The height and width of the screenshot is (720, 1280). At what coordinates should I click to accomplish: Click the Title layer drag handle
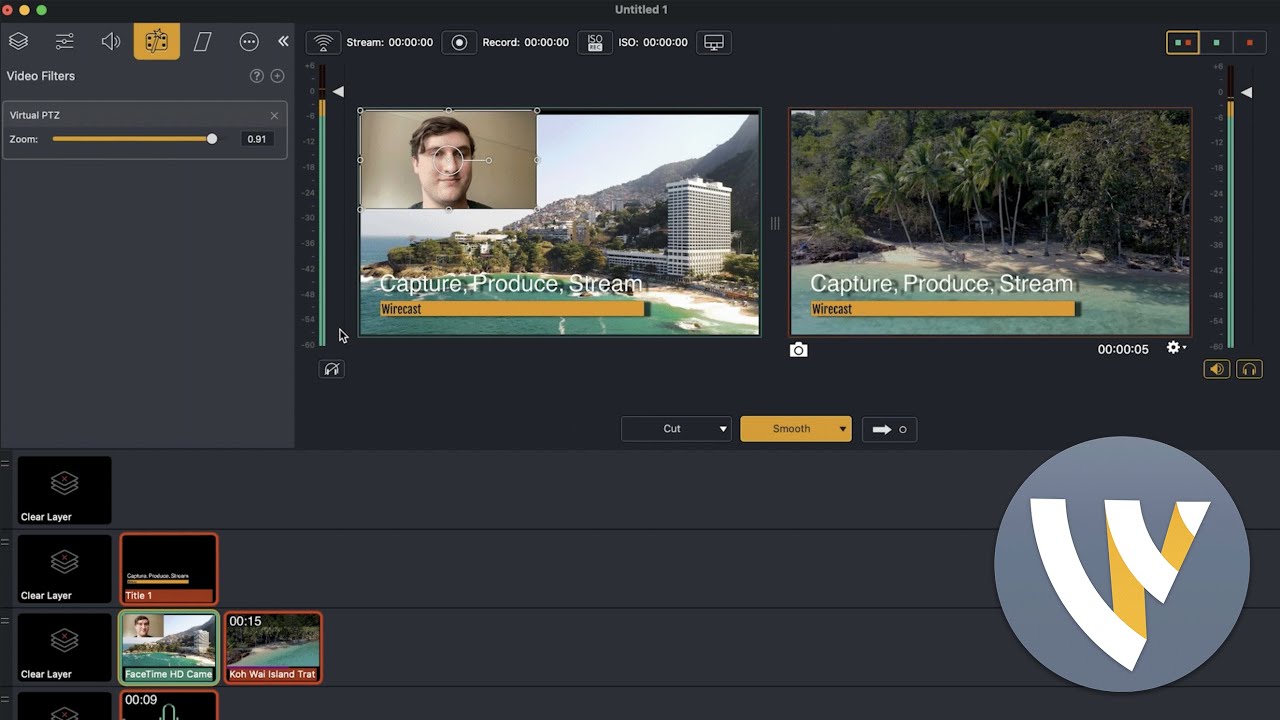(x=5, y=541)
